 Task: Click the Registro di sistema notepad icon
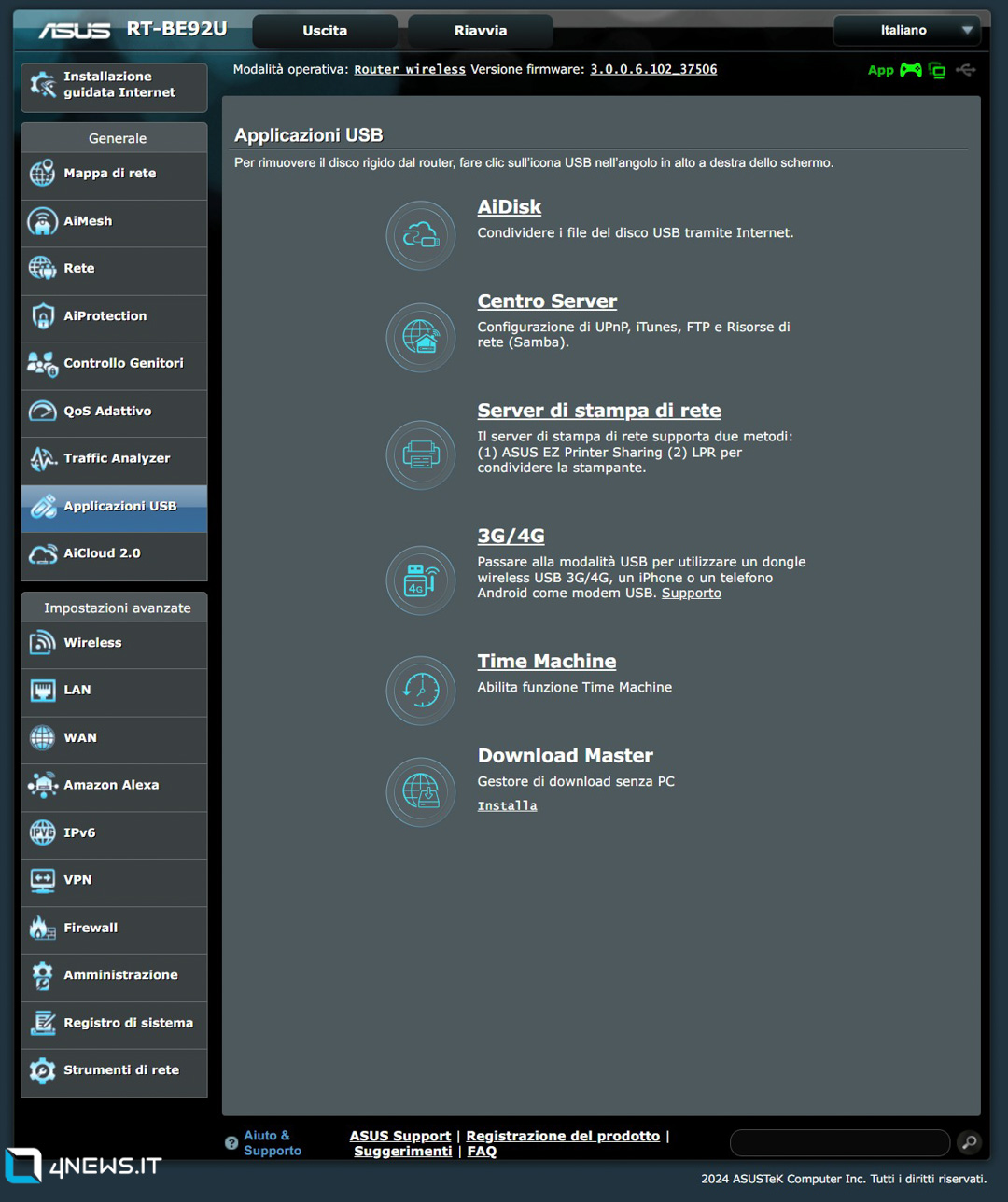[42, 1023]
